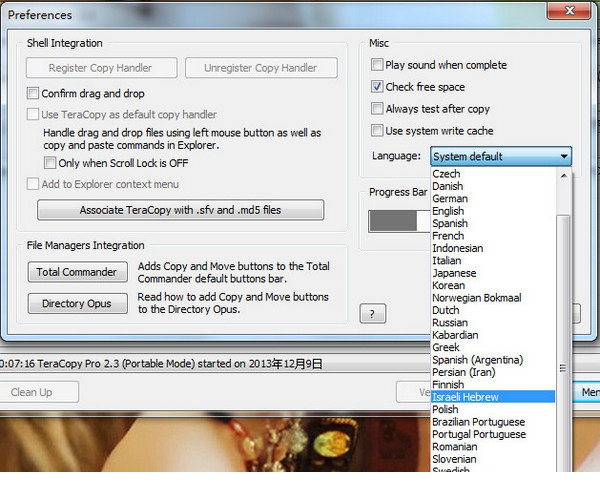
Task: Choose Persian (Iran) entry
Action: pos(493,372)
